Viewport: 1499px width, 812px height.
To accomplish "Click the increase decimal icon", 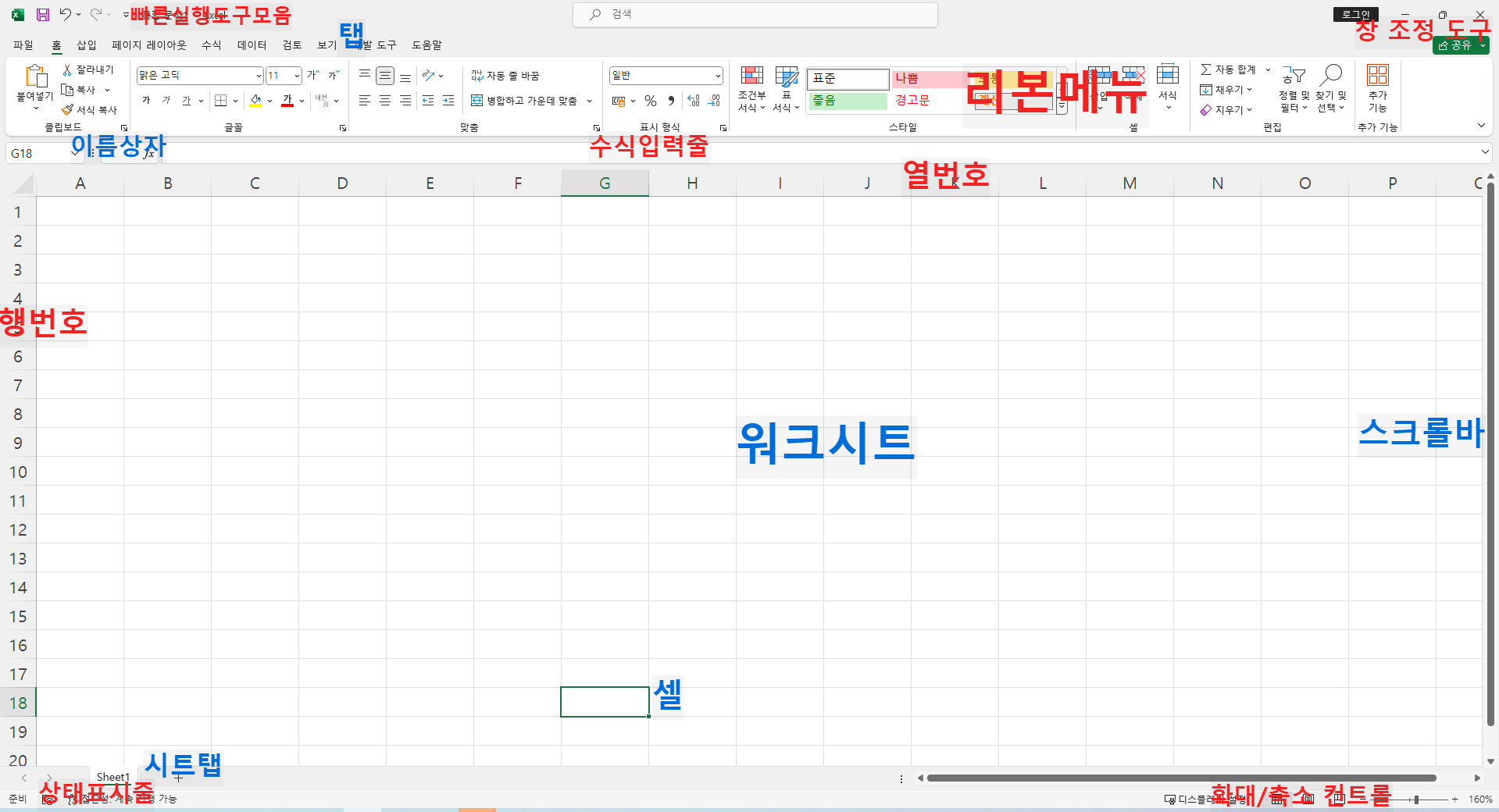I will click(693, 101).
